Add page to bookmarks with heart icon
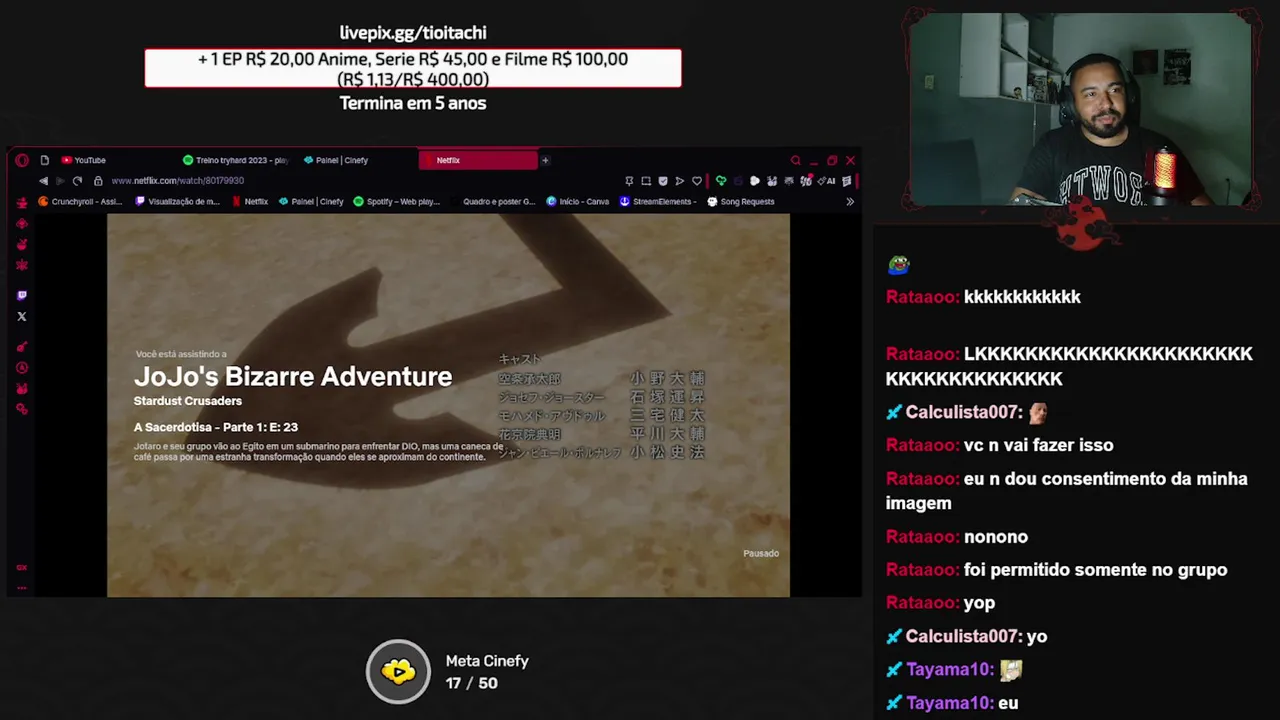1280x720 pixels. click(x=697, y=181)
